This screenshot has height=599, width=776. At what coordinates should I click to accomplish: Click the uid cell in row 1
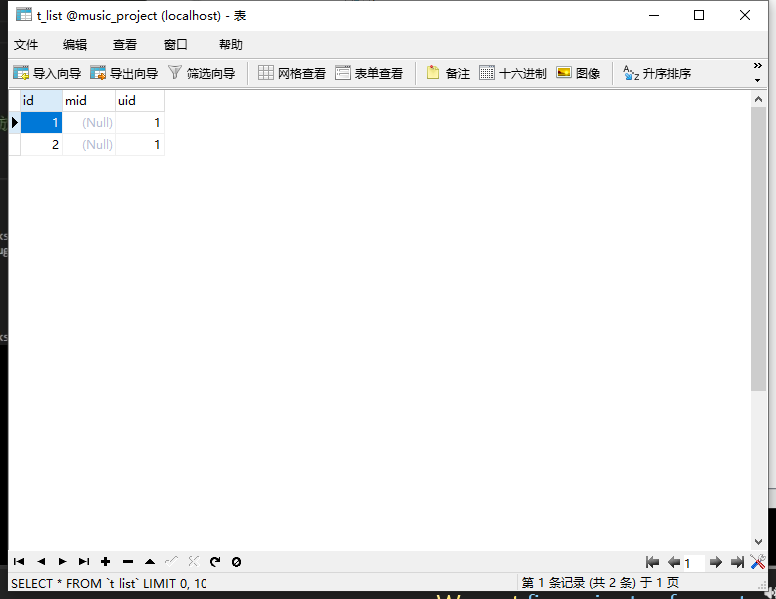pyautogui.click(x=140, y=122)
